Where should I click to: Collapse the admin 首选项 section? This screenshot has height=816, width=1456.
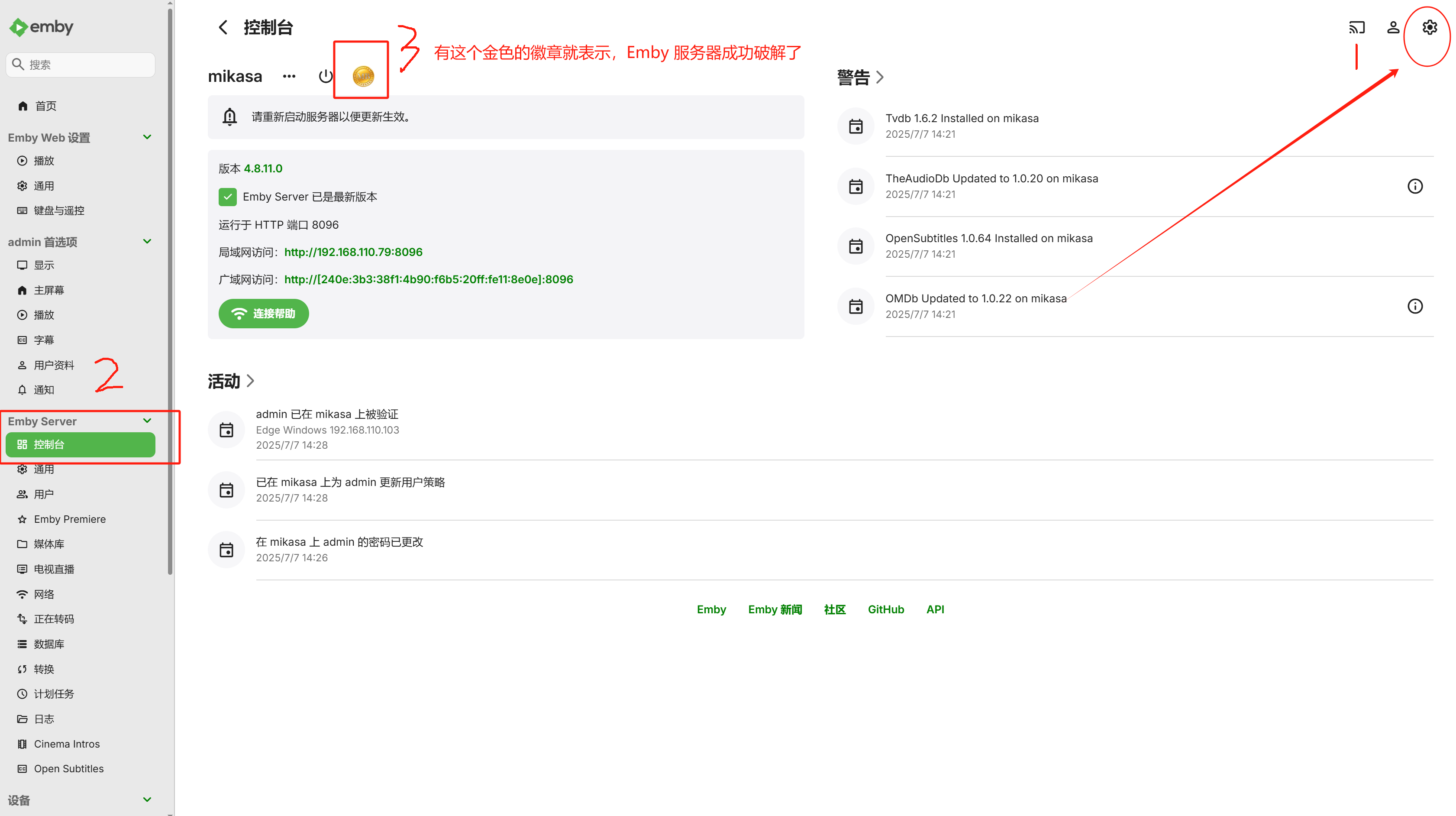coord(147,241)
